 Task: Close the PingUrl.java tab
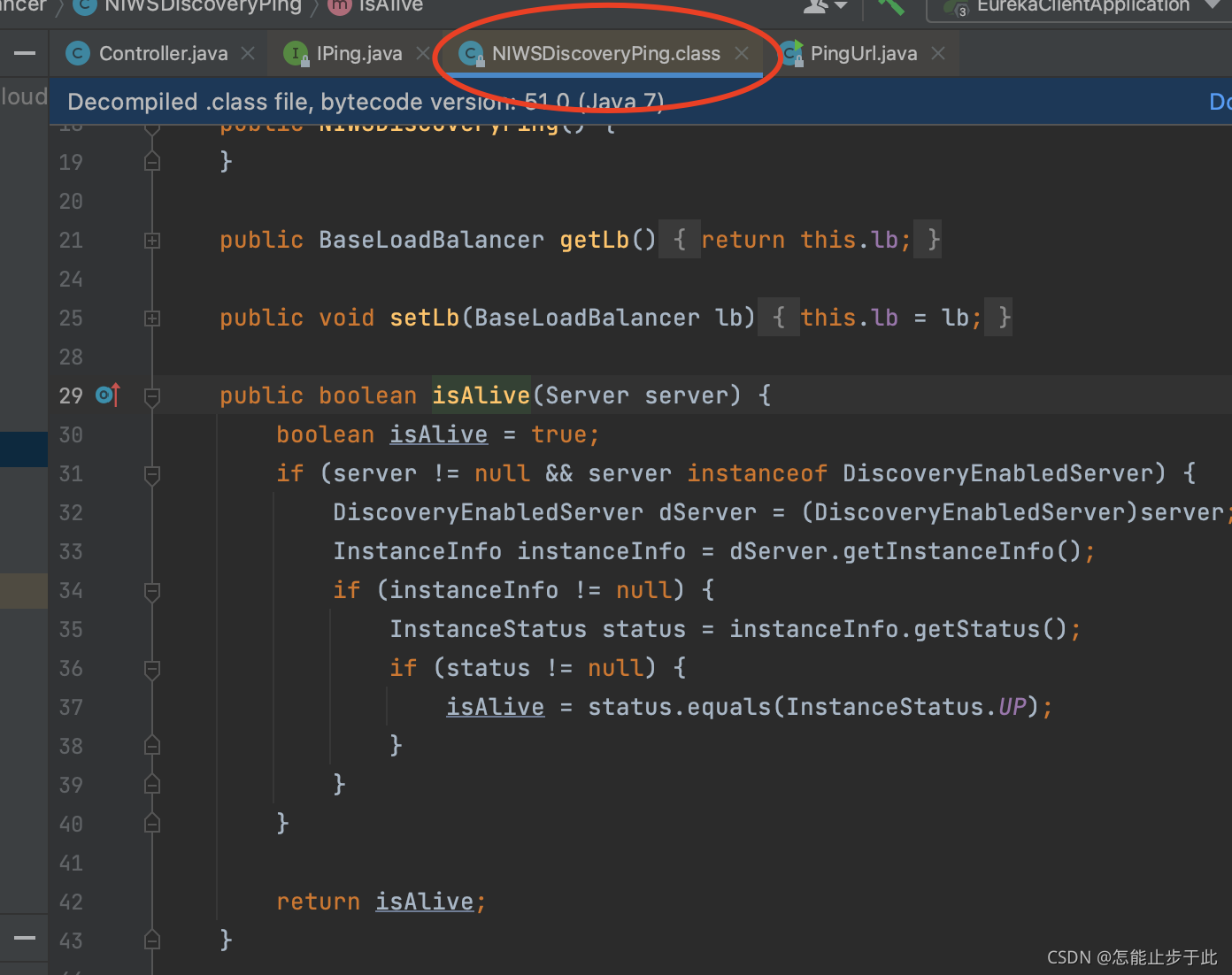tap(938, 54)
